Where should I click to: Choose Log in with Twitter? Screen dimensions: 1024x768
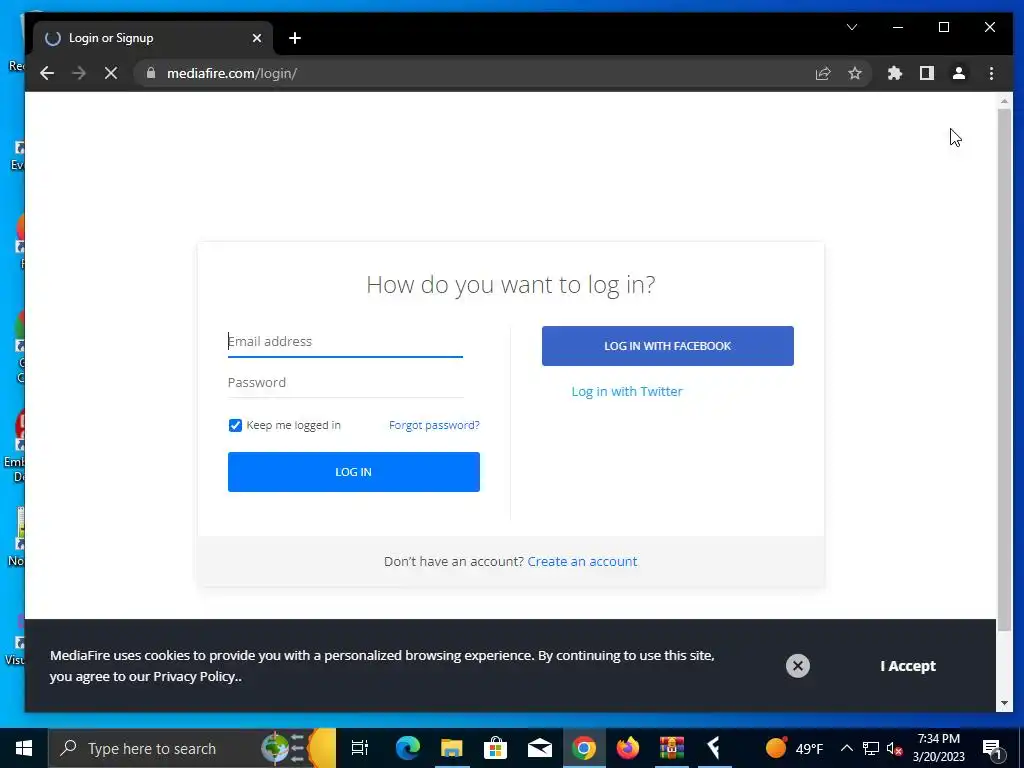627,391
